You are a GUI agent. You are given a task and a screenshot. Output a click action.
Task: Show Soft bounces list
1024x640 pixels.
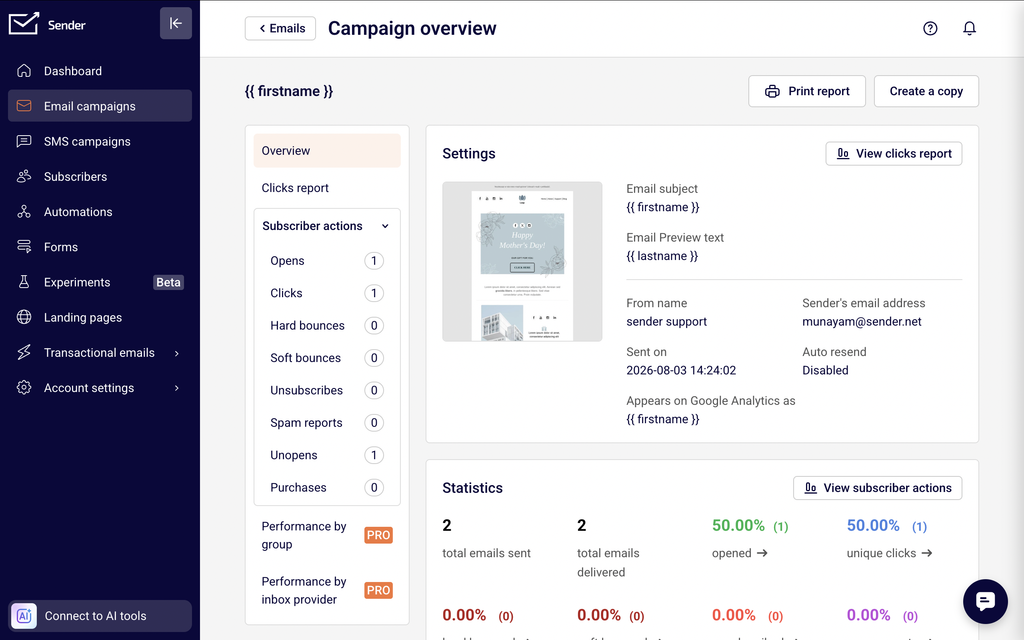click(327, 358)
